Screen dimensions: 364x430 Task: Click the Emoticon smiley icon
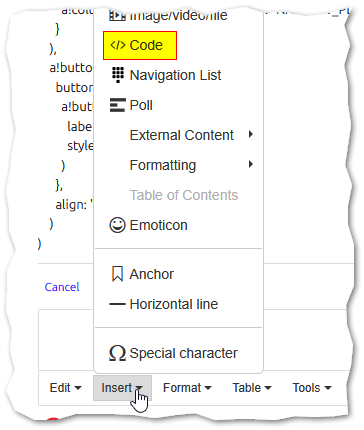point(117,225)
